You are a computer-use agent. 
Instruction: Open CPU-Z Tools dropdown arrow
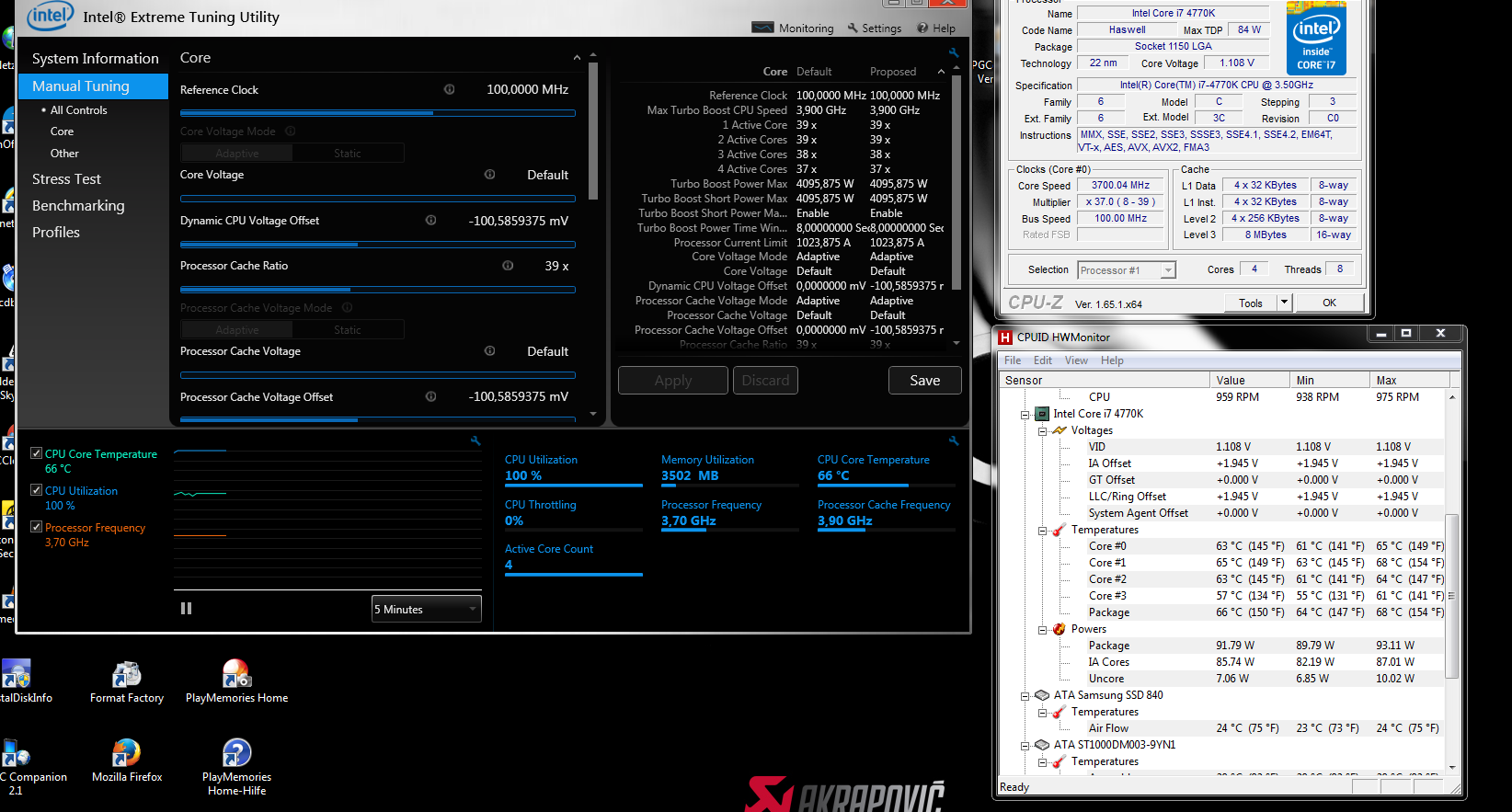click(x=1285, y=303)
